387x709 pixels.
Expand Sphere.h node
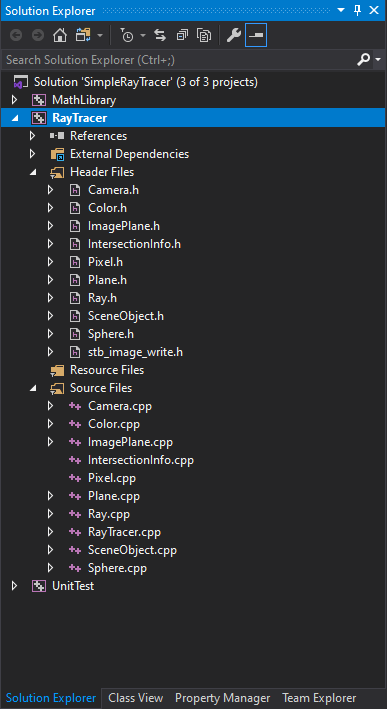(50, 334)
